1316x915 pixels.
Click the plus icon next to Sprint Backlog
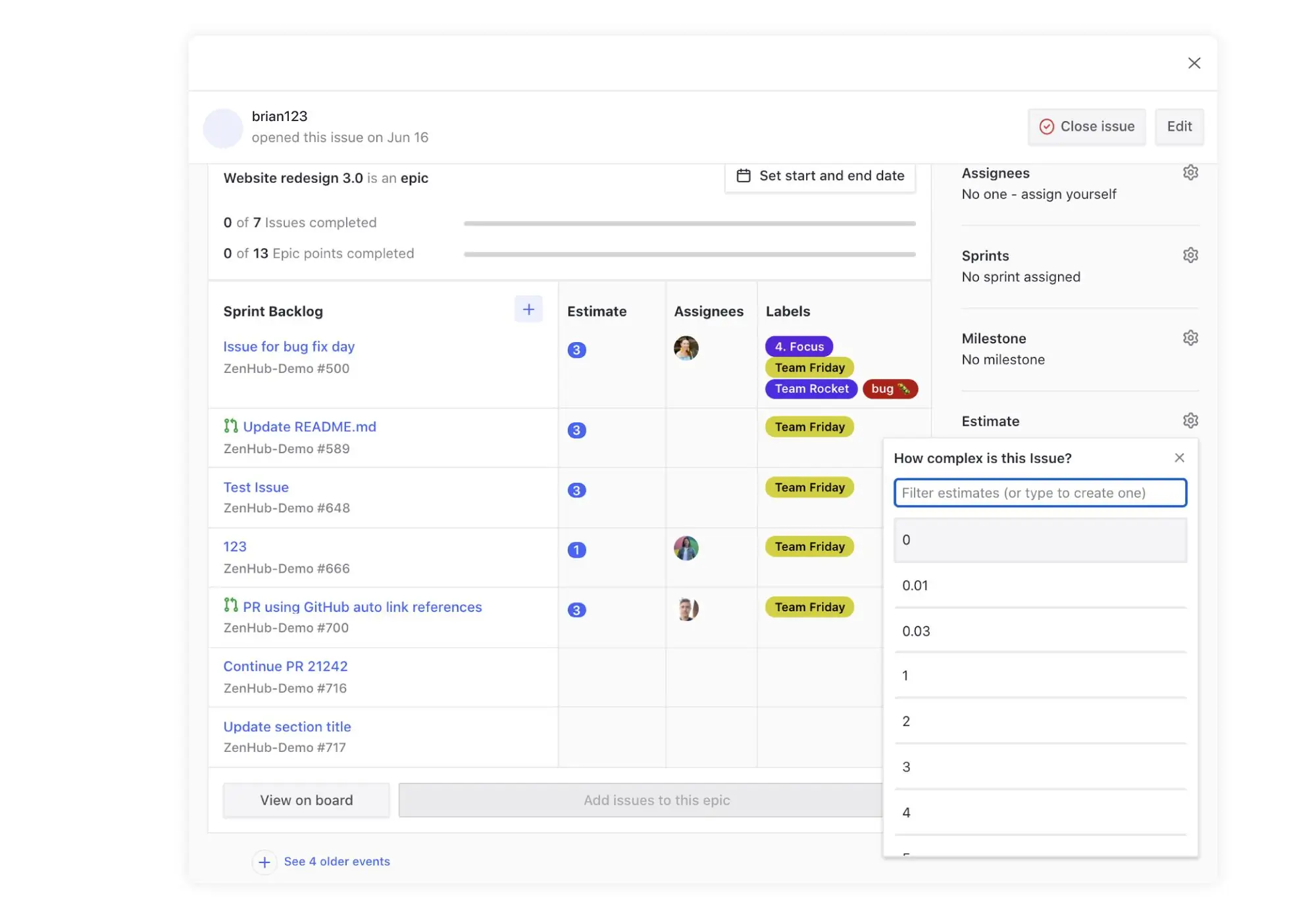[528, 309]
